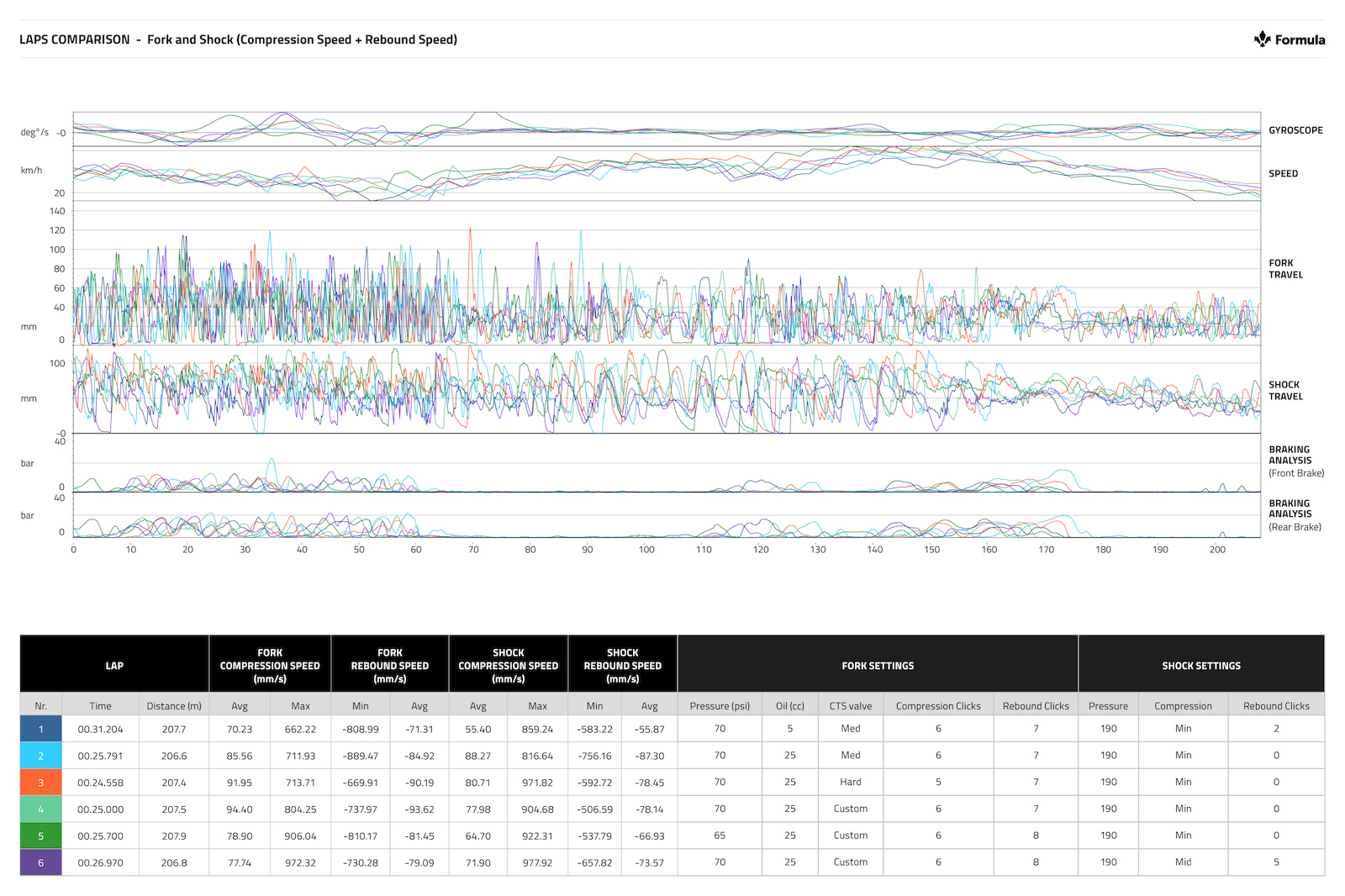Click the deg°/s axis unit label
Screen dimensions: 1345x896
click(x=34, y=133)
